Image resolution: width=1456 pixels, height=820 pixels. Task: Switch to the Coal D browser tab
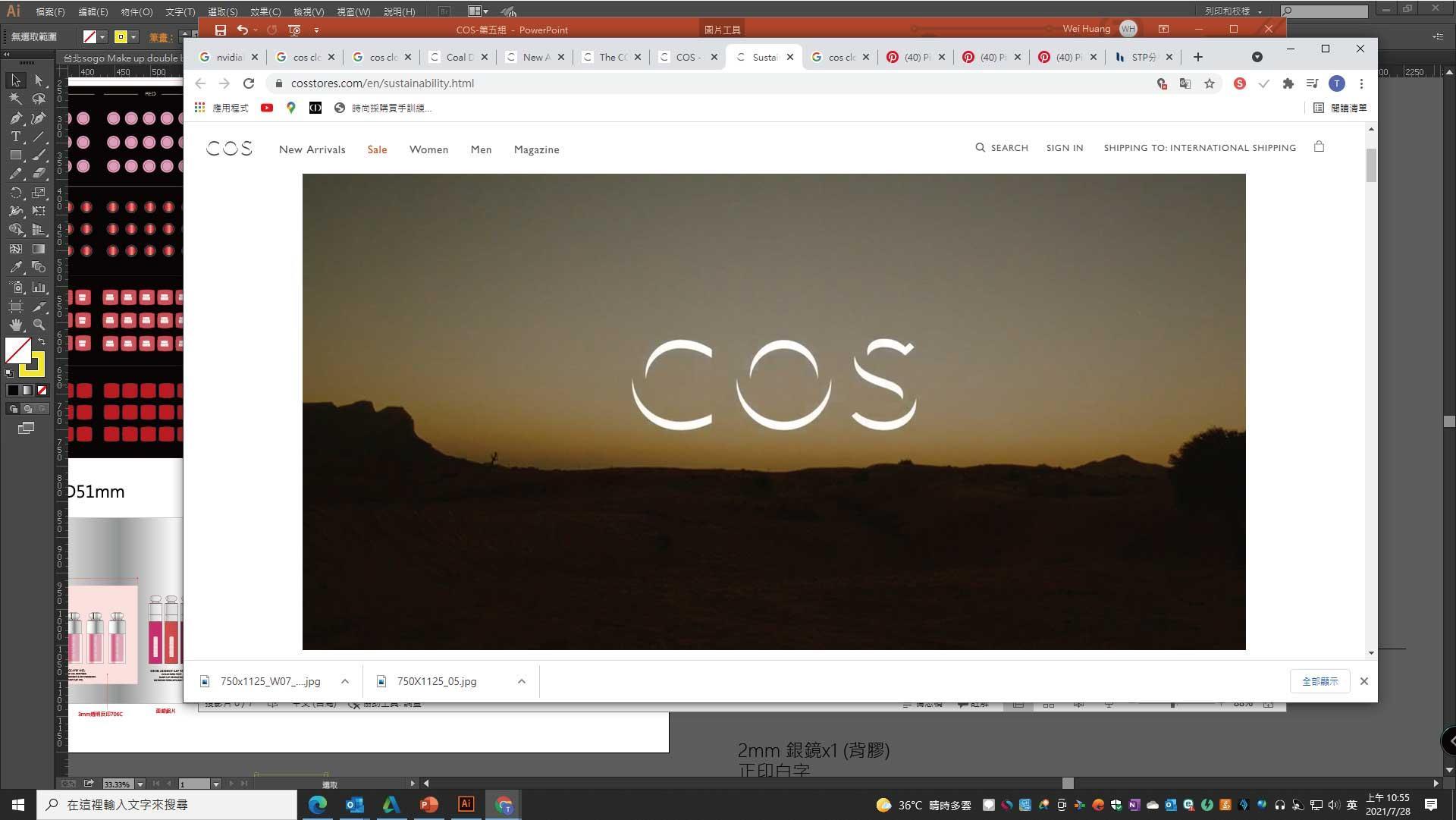pyautogui.click(x=458, y=57)
